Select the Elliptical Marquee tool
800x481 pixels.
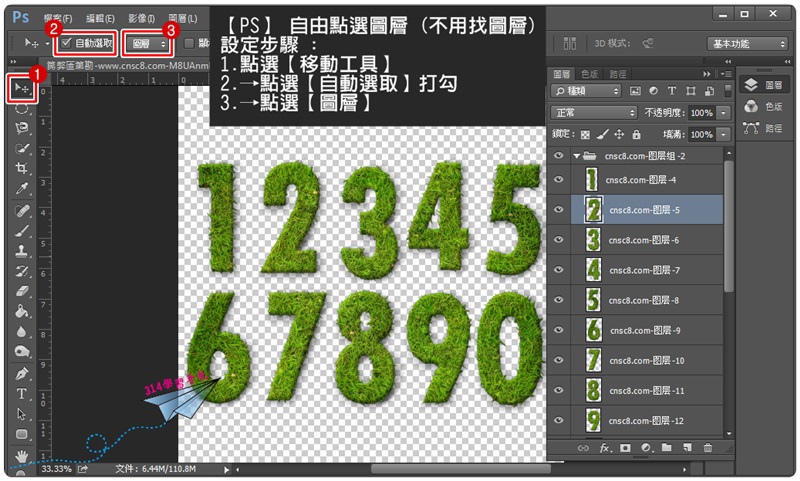coord(21,108)
